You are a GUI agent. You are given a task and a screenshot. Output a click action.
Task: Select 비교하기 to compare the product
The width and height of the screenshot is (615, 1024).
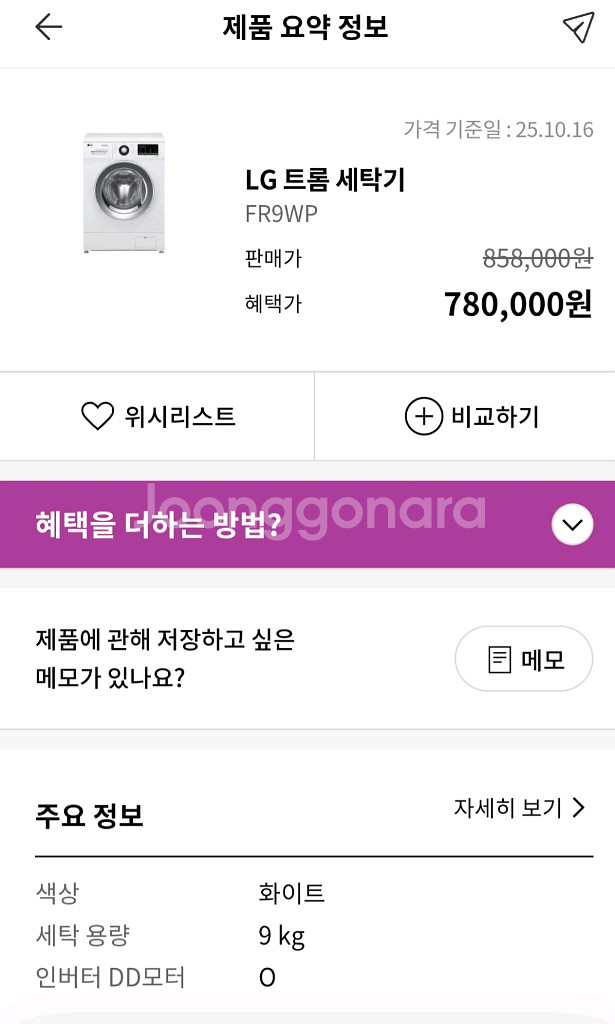(495, 416)
